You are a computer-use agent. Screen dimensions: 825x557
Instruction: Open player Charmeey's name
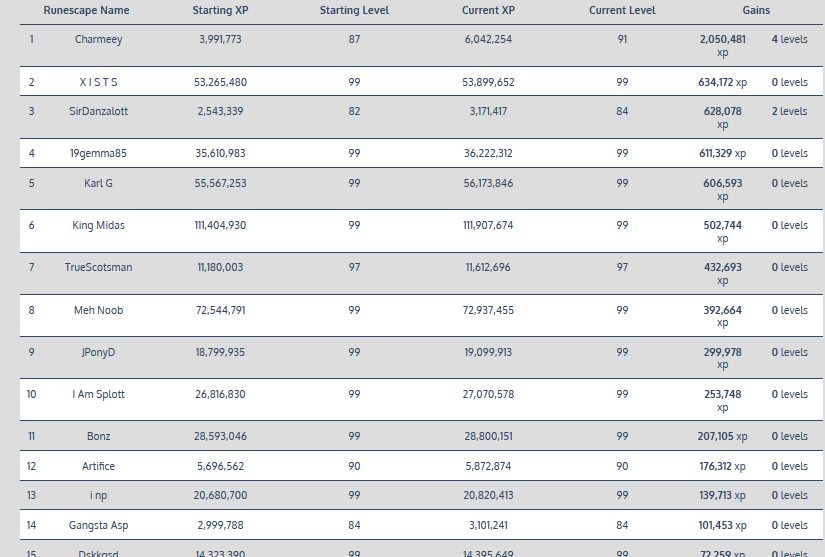click(x=98, y=40)
